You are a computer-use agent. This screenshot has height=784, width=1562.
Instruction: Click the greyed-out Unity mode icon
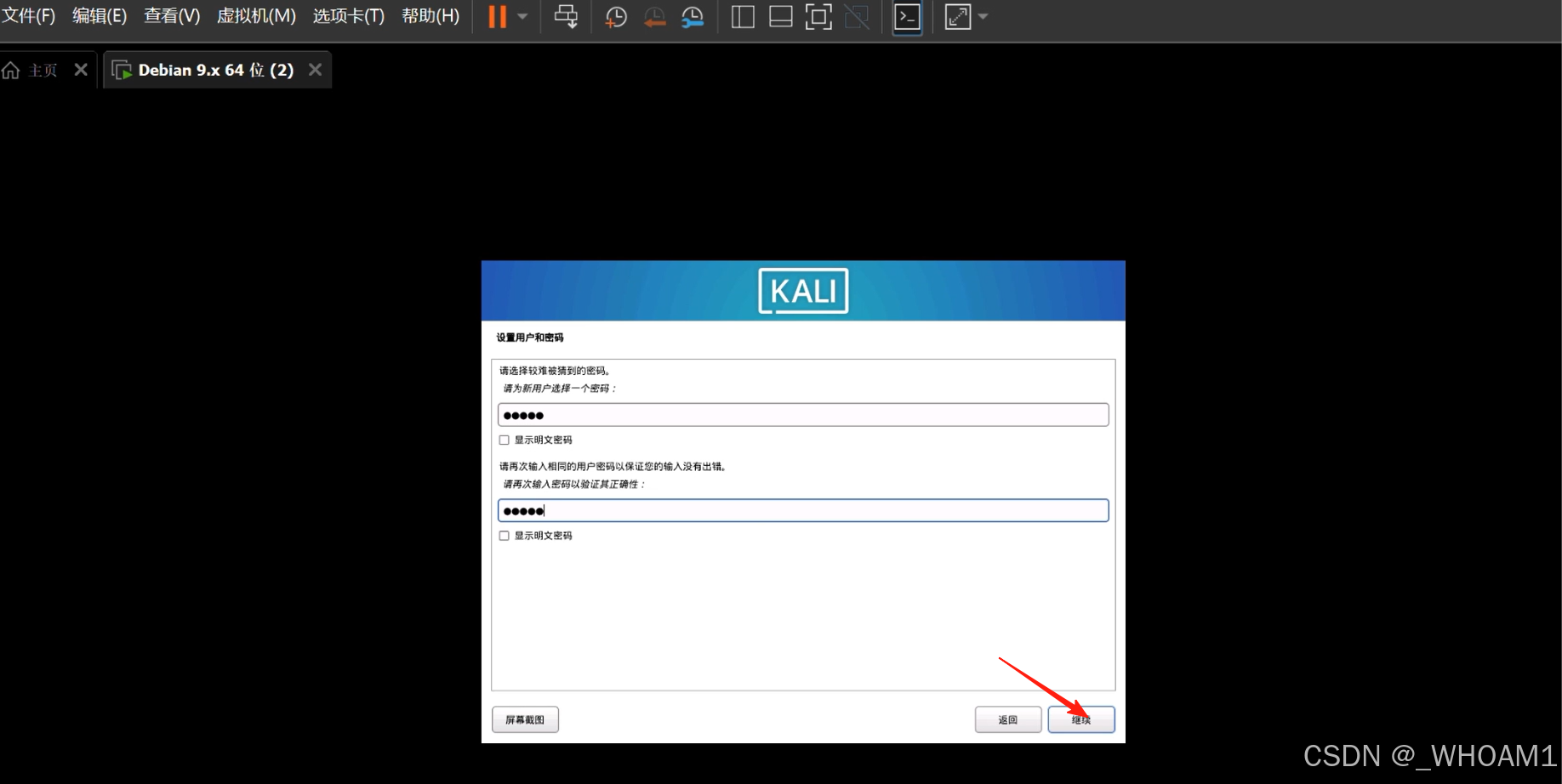[857, 17]
